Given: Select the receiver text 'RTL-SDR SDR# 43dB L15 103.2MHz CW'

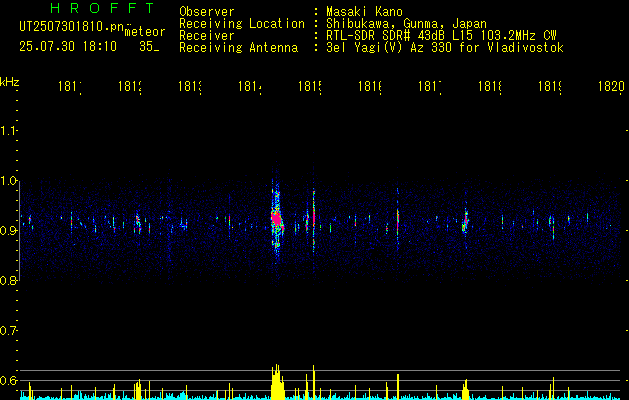Looking at the screenshot, I should point(441,35).
